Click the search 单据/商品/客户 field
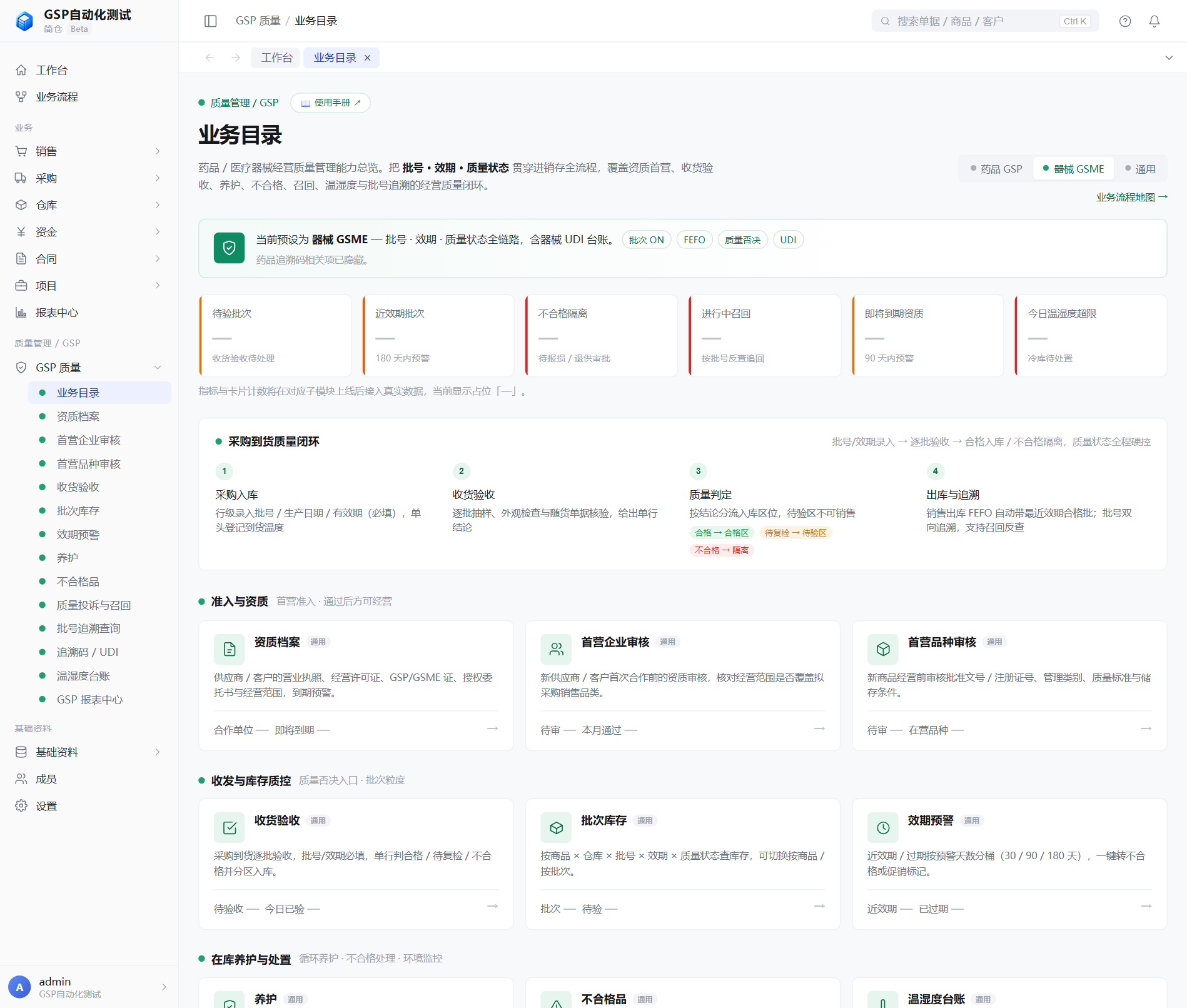 tap(985, 21)
